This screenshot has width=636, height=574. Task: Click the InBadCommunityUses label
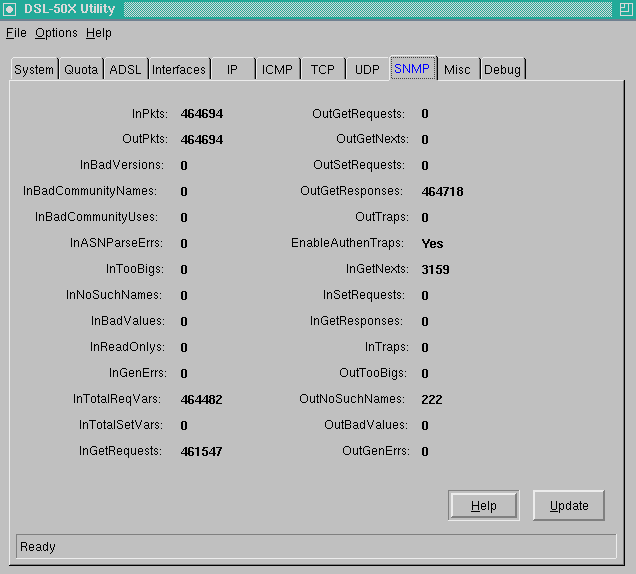[x=96, y=217]
